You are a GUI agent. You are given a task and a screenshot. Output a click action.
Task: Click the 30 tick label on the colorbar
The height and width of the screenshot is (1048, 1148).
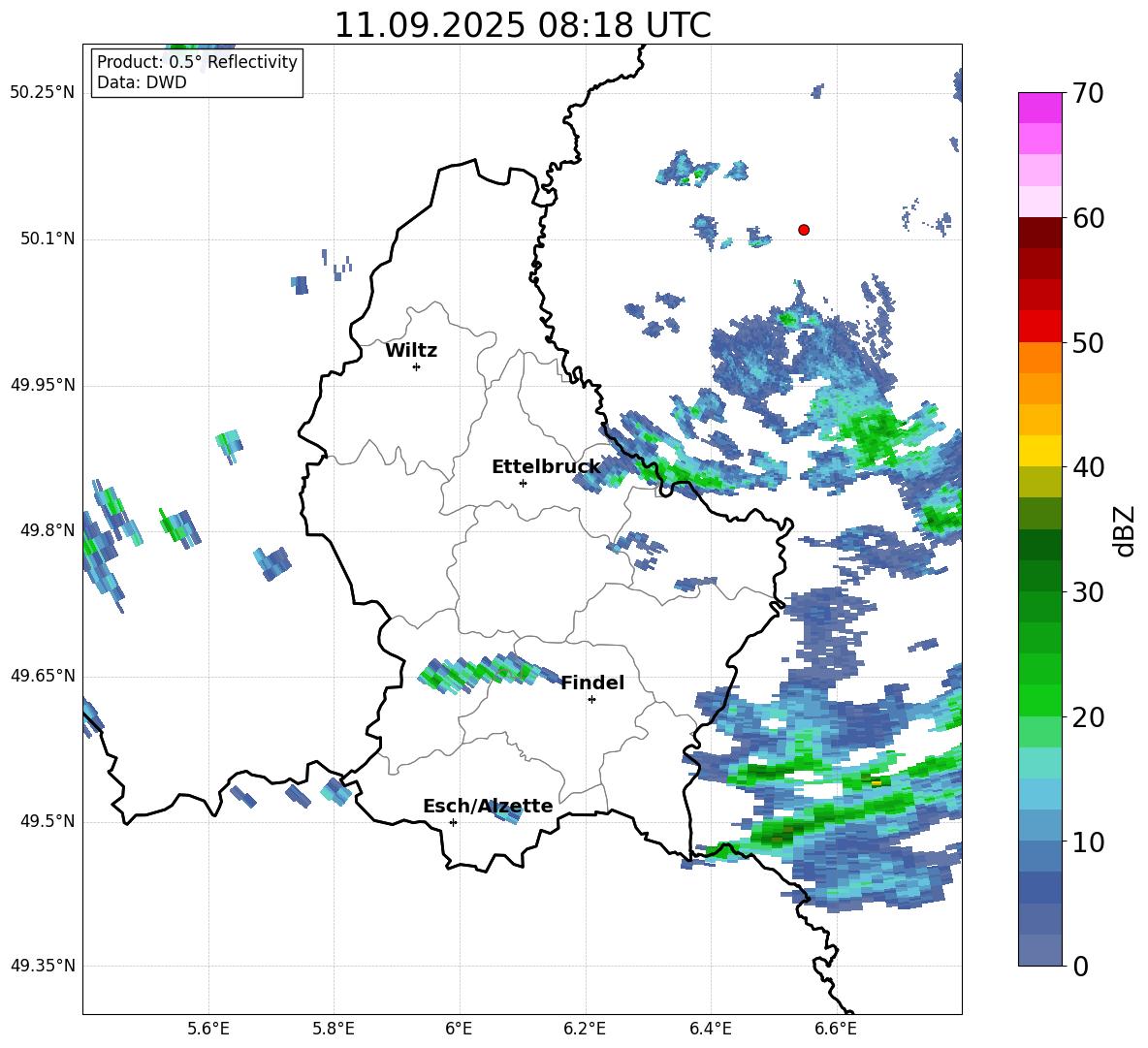pyautogui.click(x=1088, y=592)
